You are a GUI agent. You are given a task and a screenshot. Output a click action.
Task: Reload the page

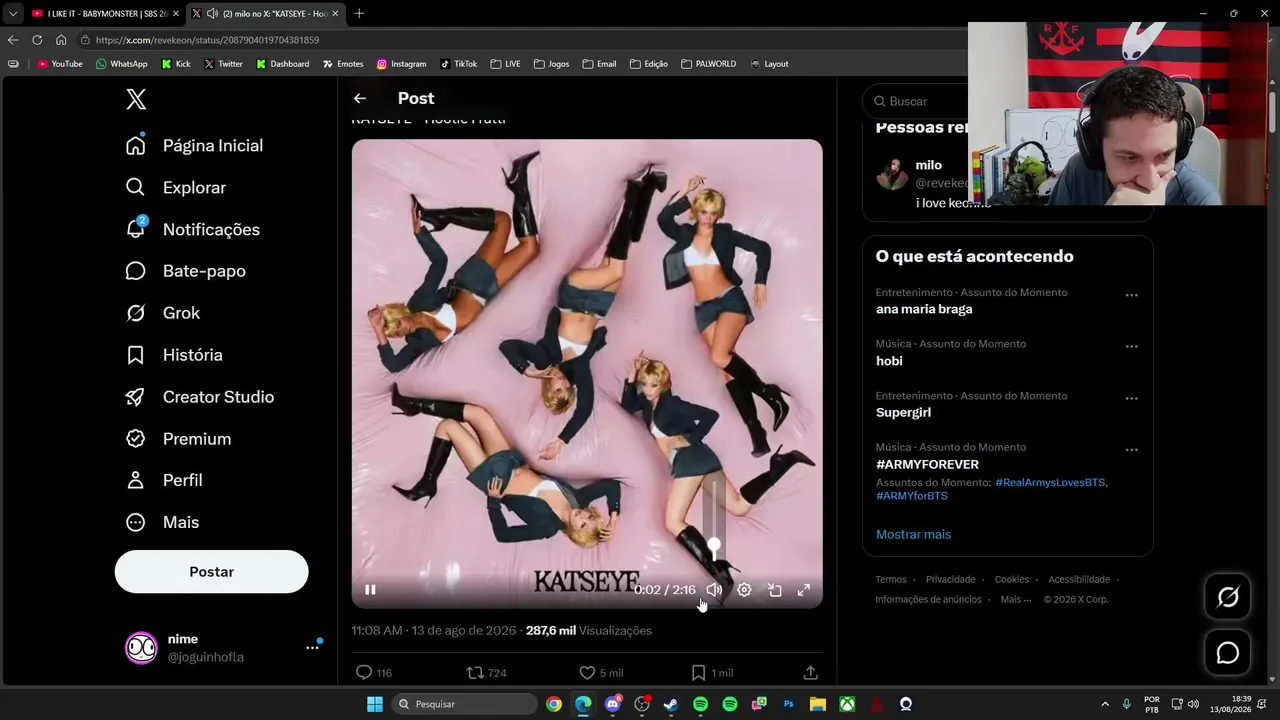point(37,40)
